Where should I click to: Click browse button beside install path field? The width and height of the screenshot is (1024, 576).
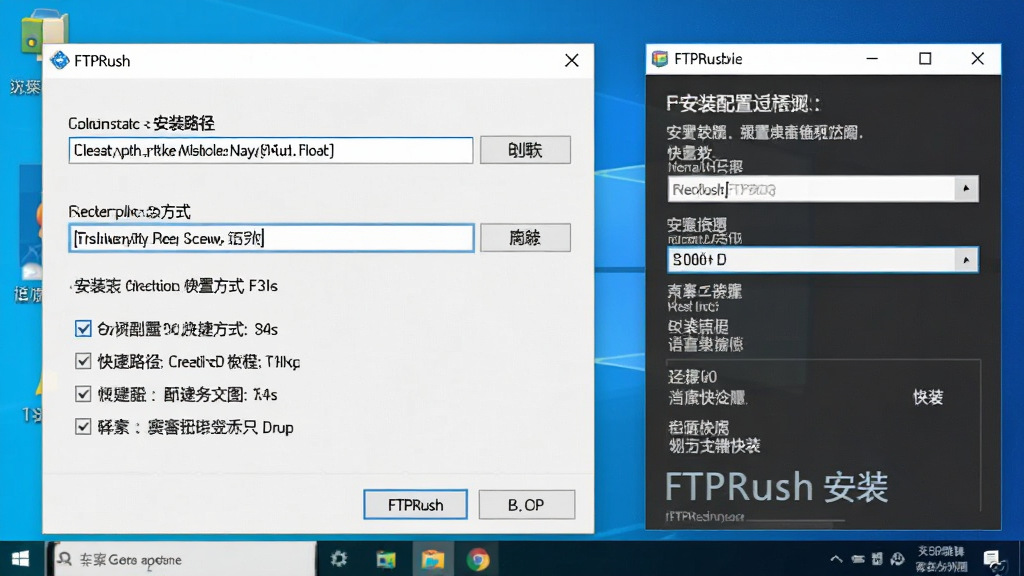coord(525,150)
